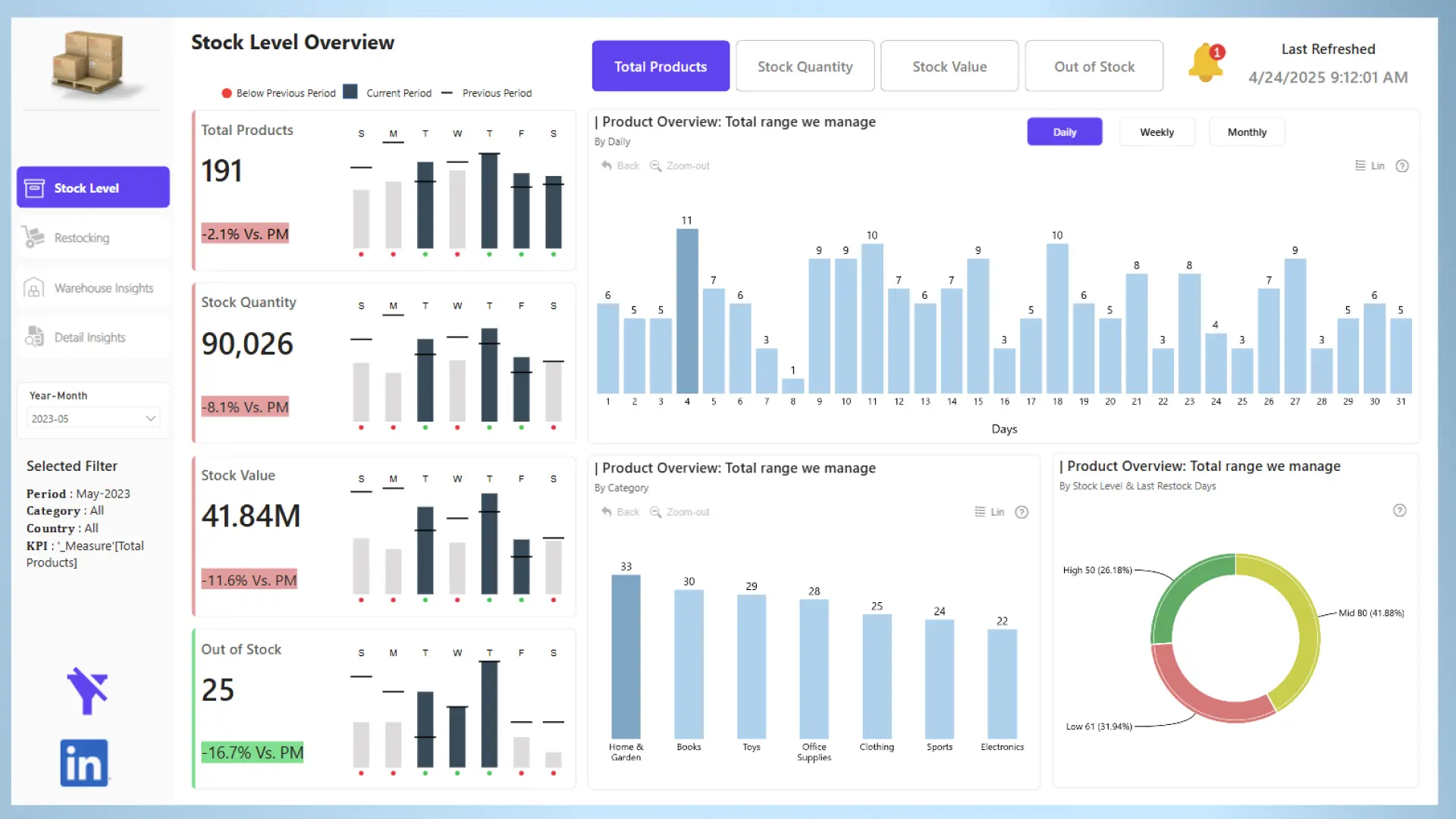
Task: Open the LinkedIn icon link
Action: click(x=84, y=763)
